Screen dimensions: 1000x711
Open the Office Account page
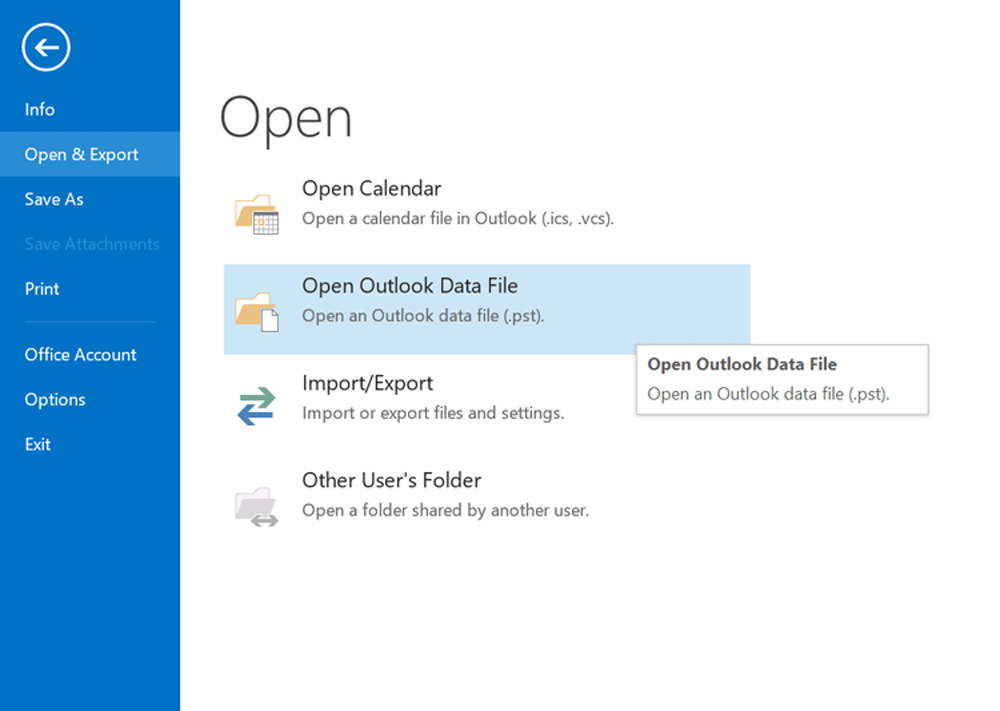point(81,355)
